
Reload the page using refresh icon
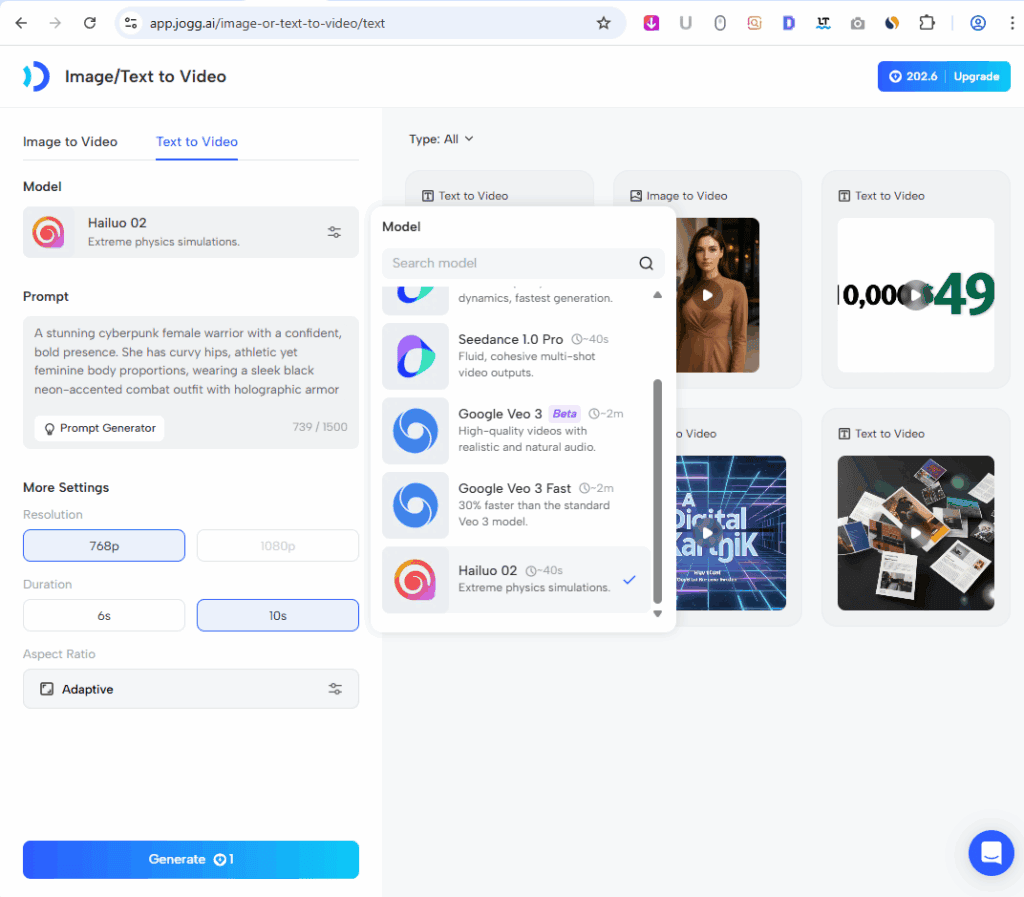[x=90, y=23]
